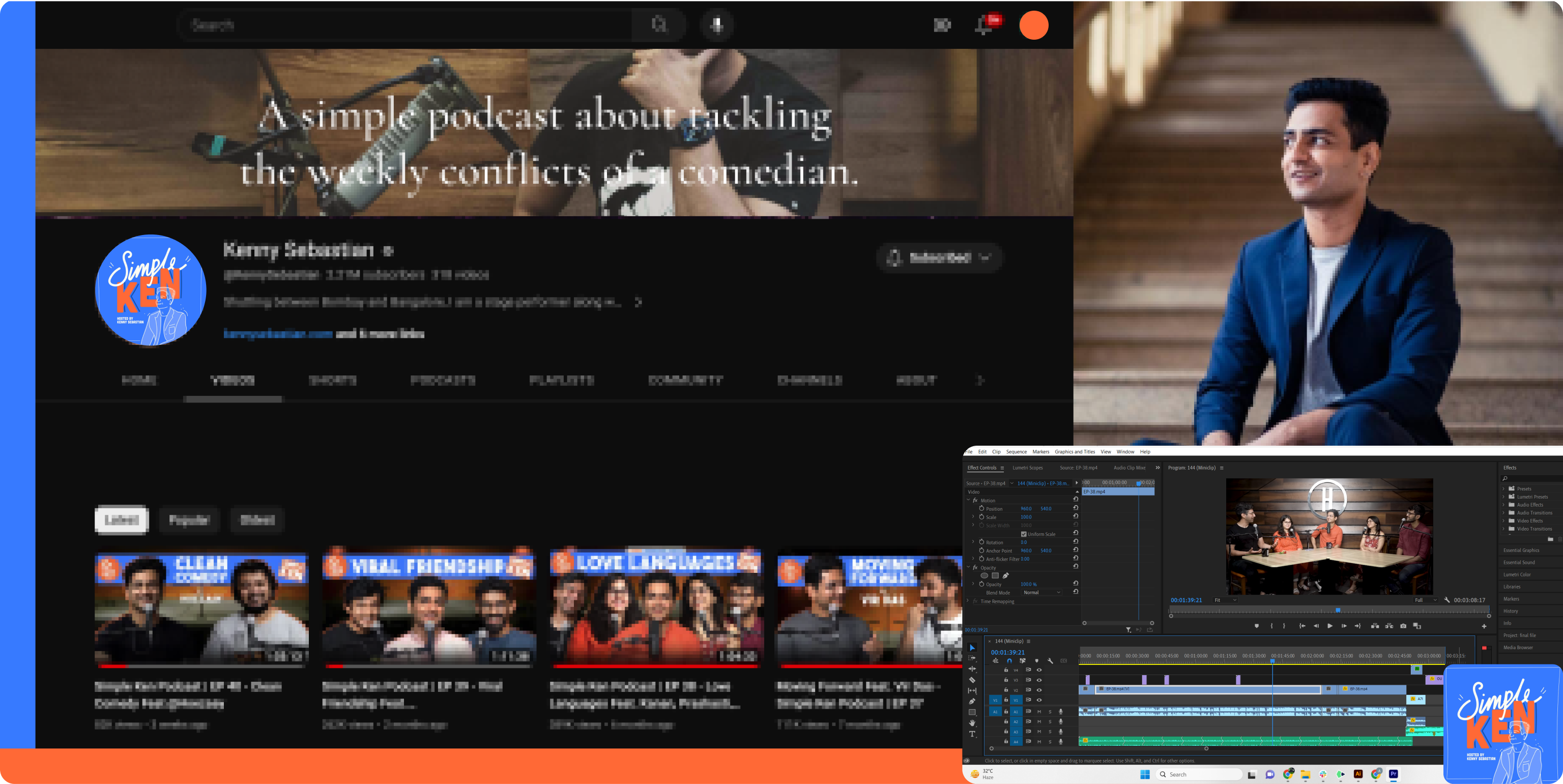This screenshot has height=784, width=1563.
Task: Expand the Time Remapping effect
Action: pos(968,601)
